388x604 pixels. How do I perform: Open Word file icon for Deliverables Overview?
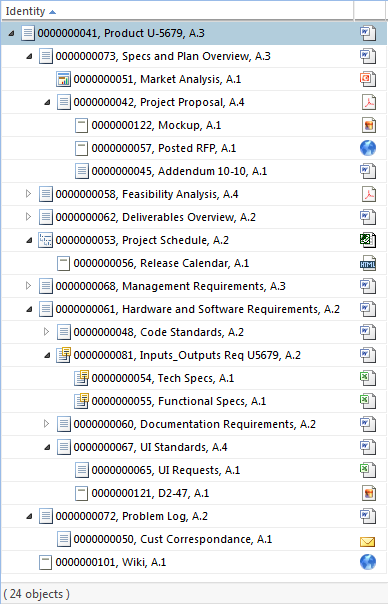[x=368, y=217]
